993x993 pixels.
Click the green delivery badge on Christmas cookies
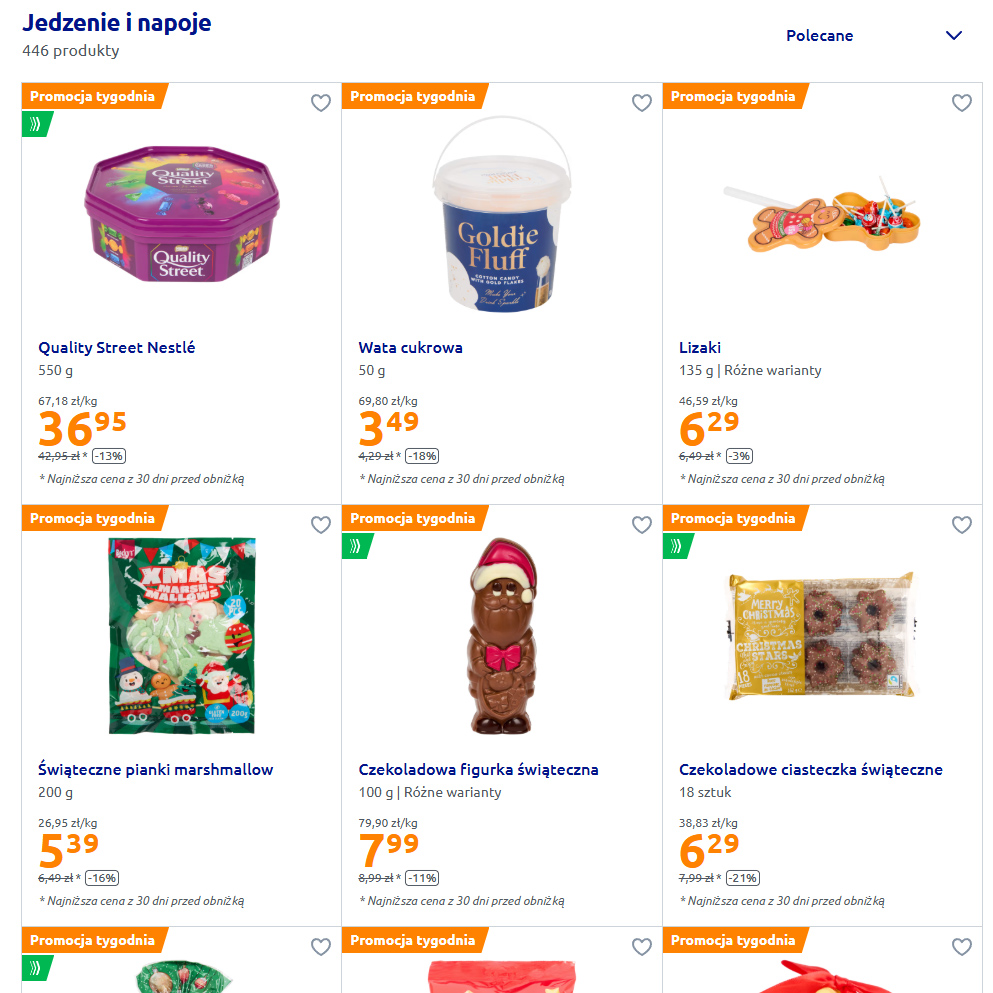(x=677, y=546)
